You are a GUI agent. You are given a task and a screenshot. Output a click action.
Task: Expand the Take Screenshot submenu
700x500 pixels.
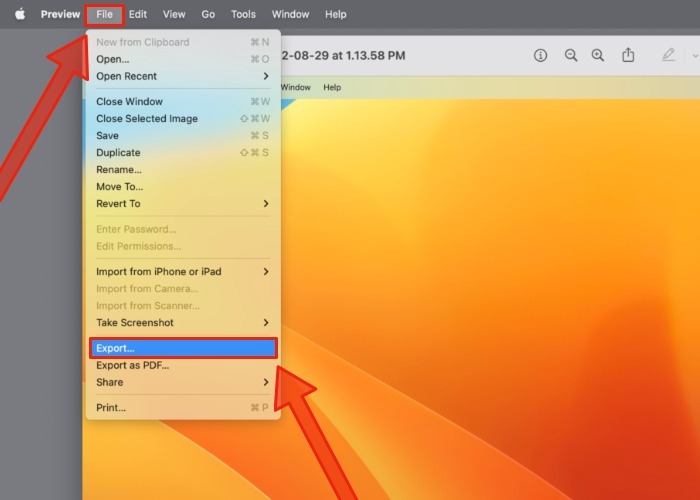[x=183, y=323]
